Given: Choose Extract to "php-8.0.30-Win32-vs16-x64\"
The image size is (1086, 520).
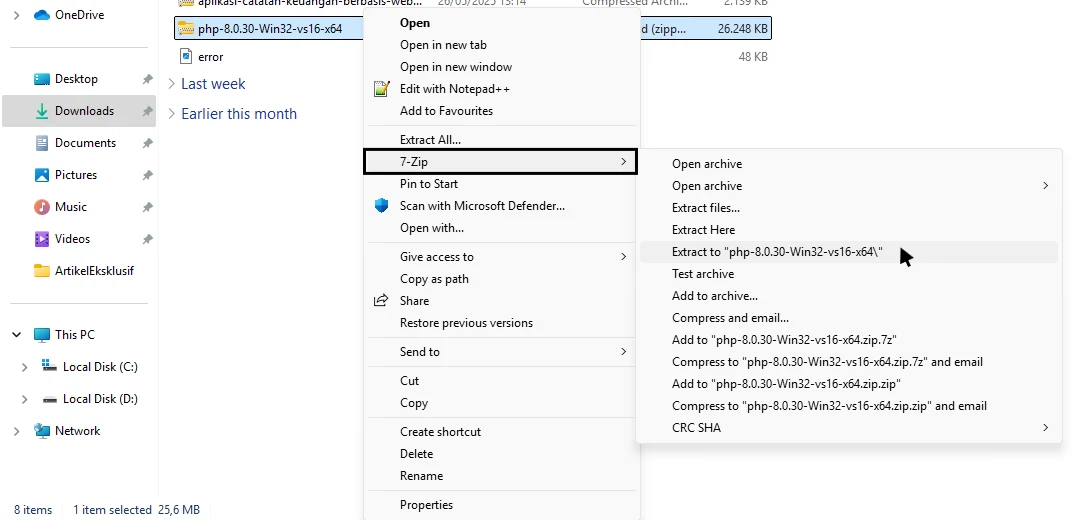Looking at the screenshot, I should 848,252.
